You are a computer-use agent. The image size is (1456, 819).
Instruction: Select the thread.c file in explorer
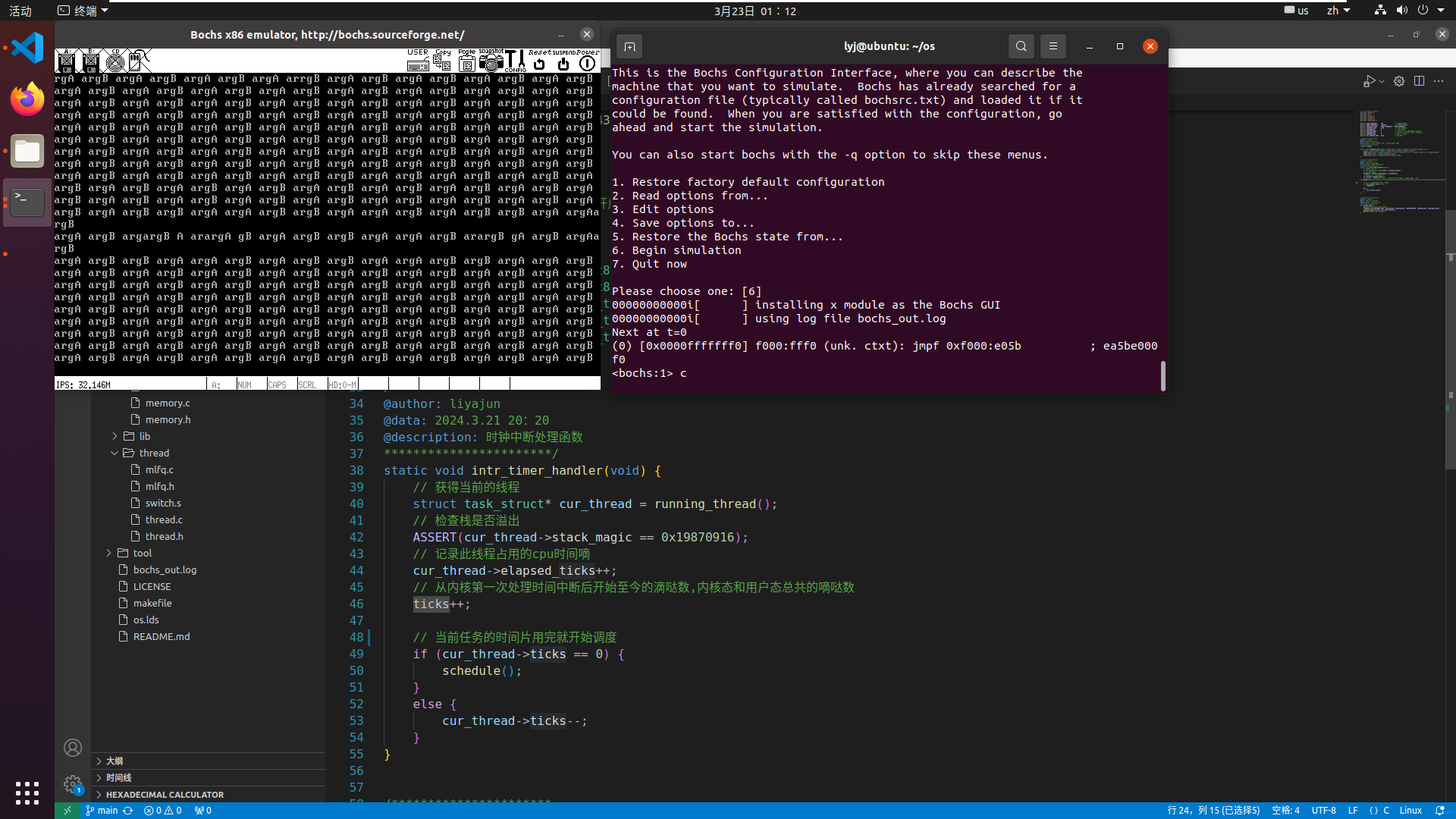click(163, 519)
